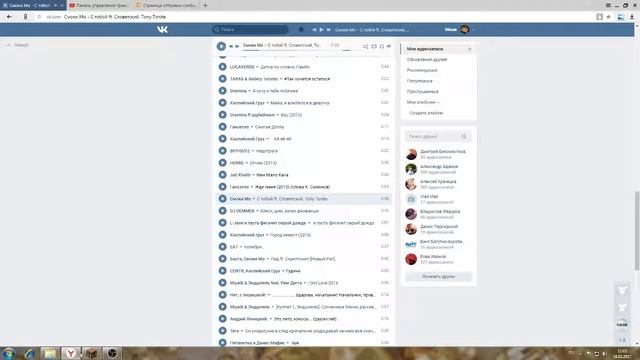Open notifications bell in VK header

[301, 29]
